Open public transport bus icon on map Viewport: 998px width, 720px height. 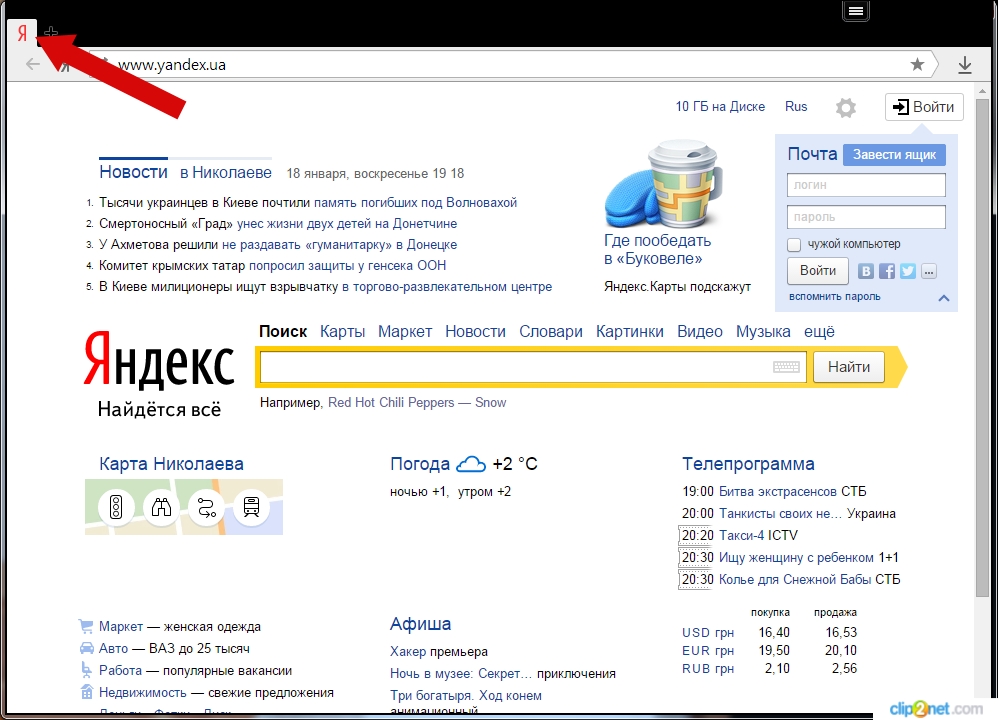(x=251, y=507)
